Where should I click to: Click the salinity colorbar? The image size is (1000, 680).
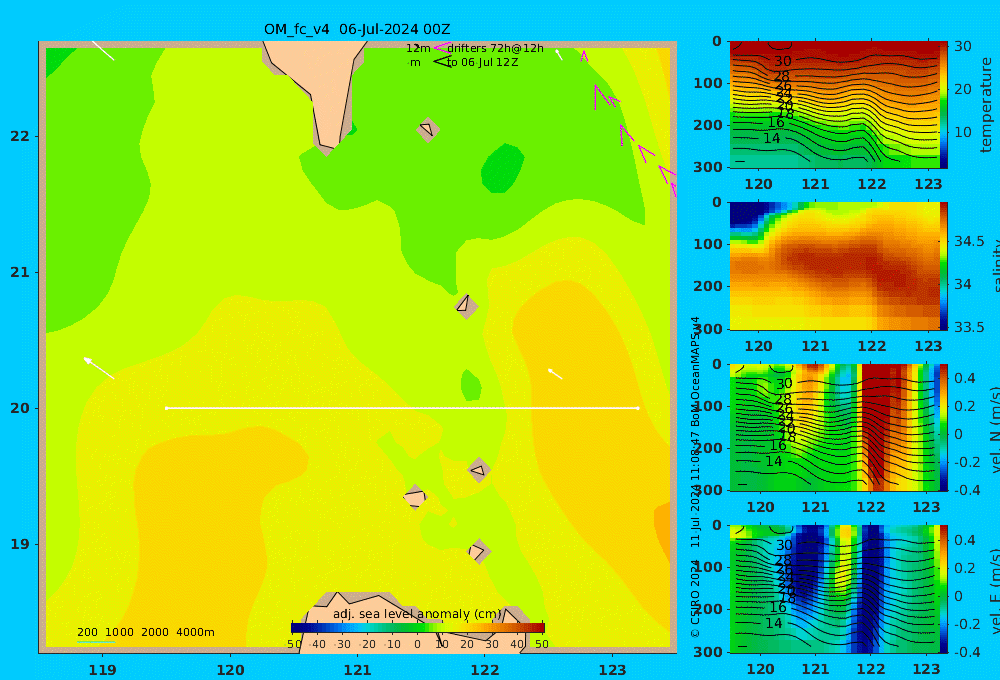click(x=944, y=266)
